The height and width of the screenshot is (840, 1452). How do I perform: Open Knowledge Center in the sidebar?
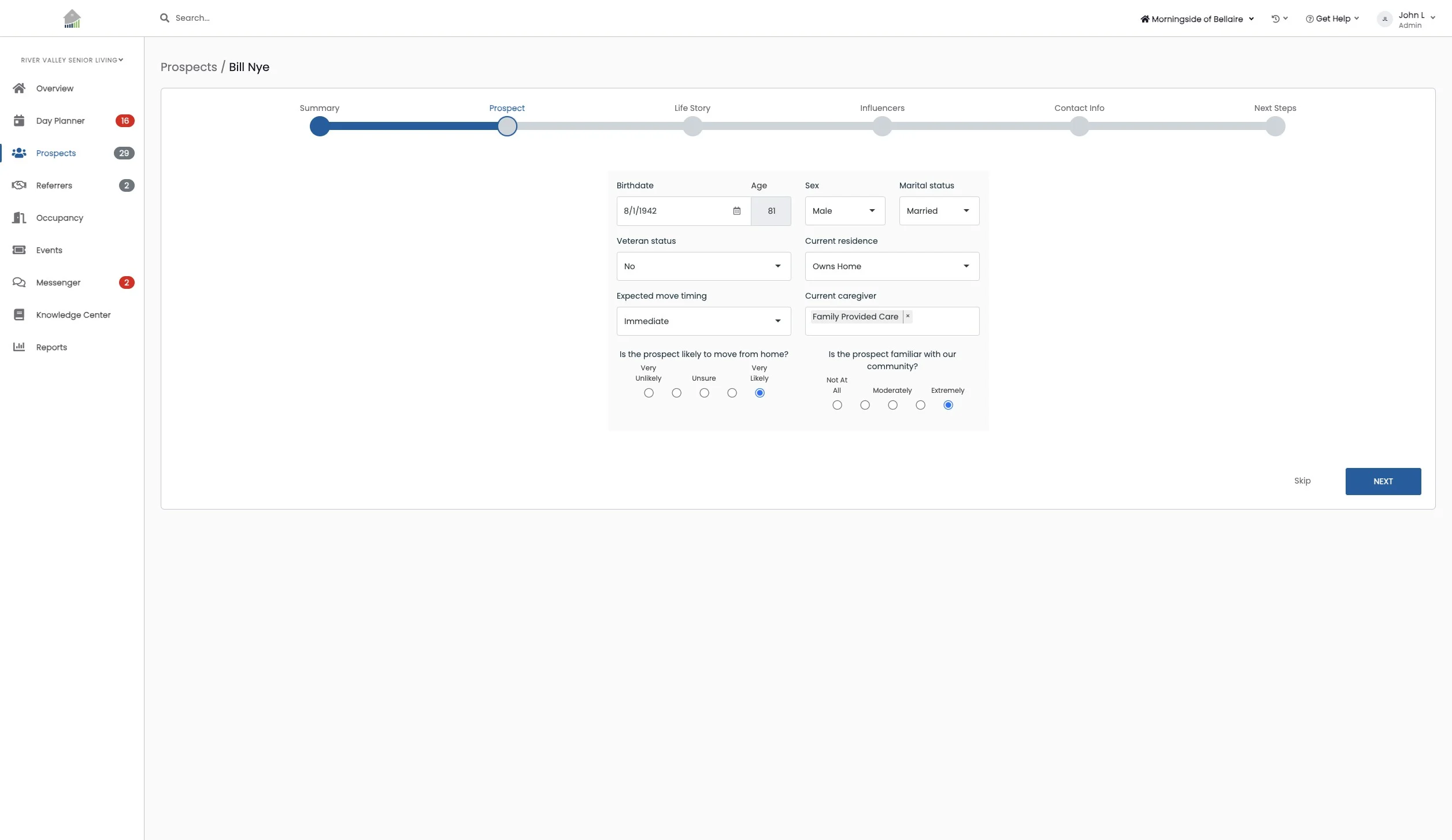(x=73, y=315)
